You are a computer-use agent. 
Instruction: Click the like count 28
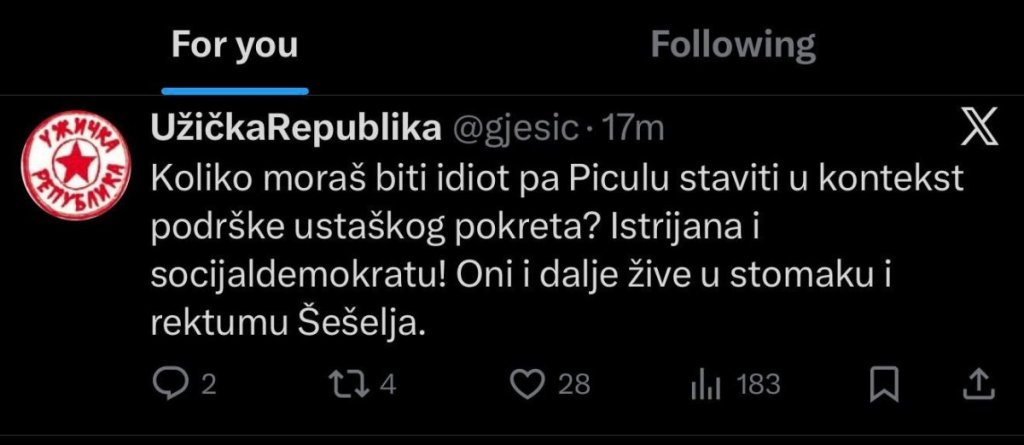coord(575,384)
